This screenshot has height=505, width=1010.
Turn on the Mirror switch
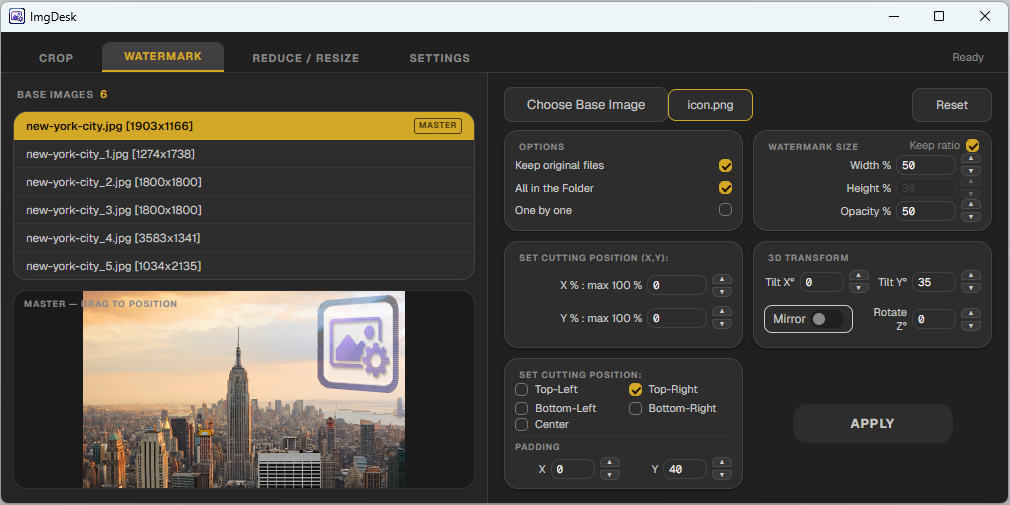(827, 319)
